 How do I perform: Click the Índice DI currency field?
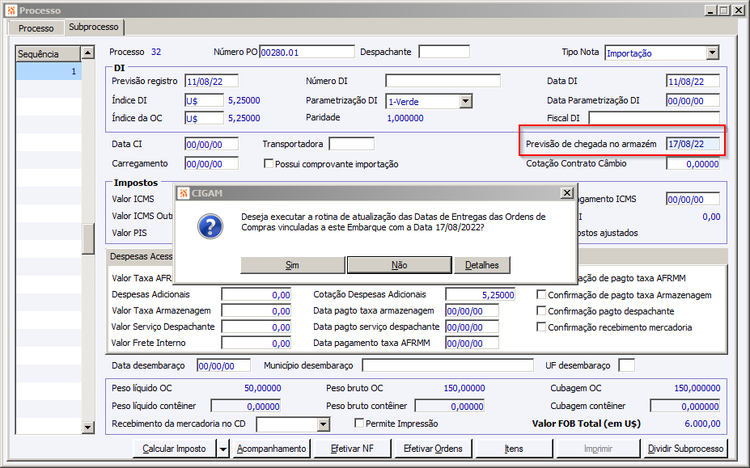point(204,100)
